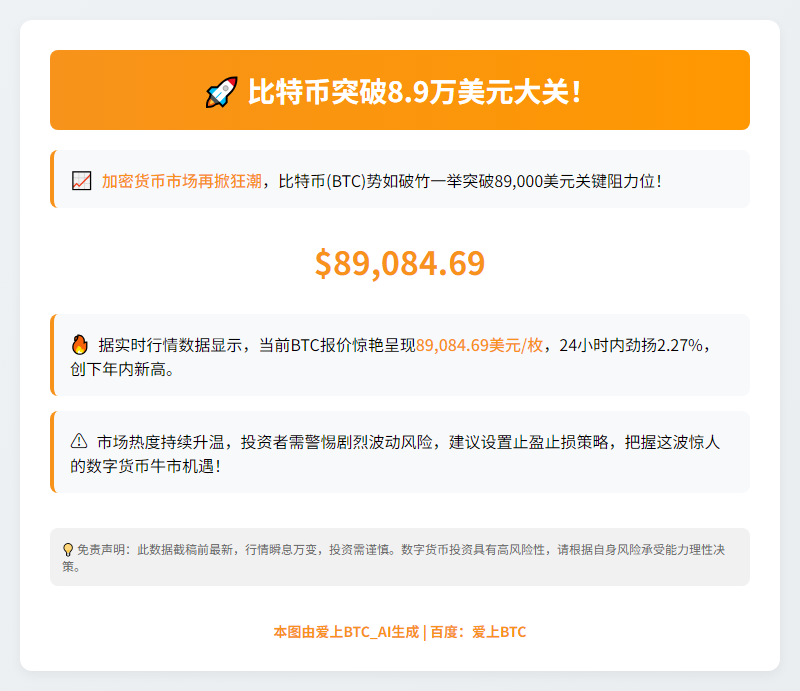Image resolution: width=800 pixels, height=691 pixels.
Task: Click the text 建议设置止盈止损策略
Action: pyautogui.click(x=529, y=442)
